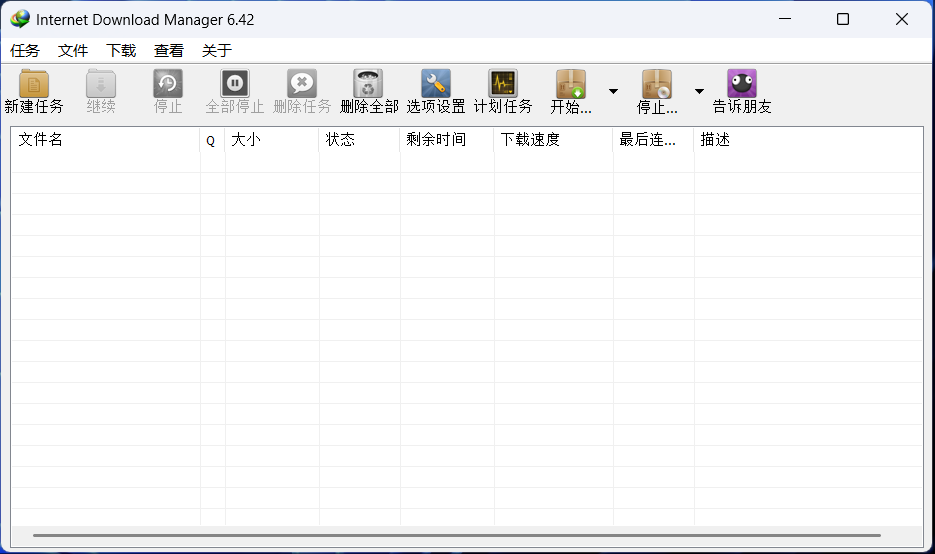Open the 任务 menu

pyautogui.click(x=25, y=50)
